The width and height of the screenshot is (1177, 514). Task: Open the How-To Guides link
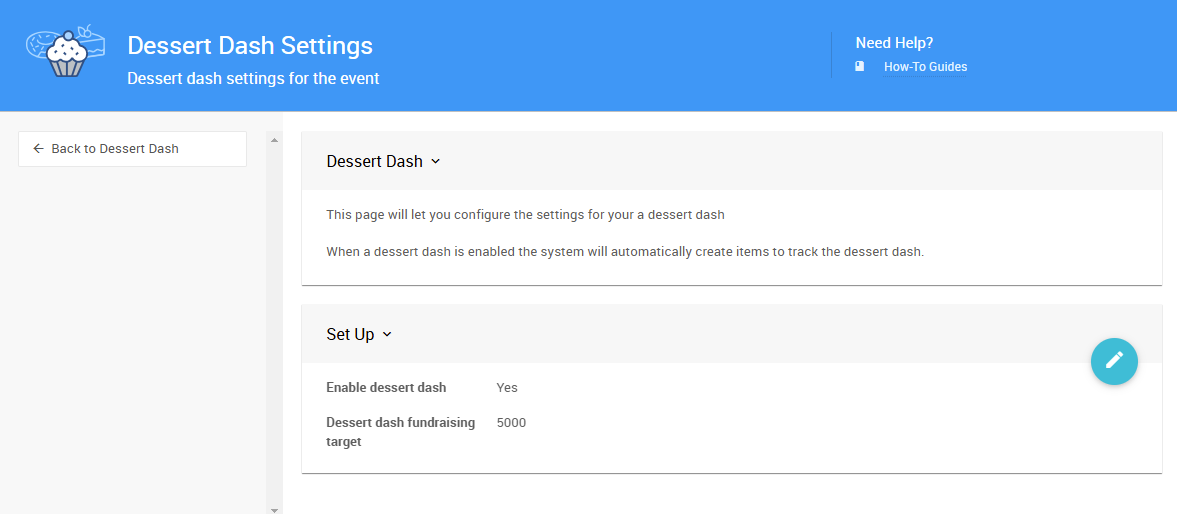(x=925, y=67)
